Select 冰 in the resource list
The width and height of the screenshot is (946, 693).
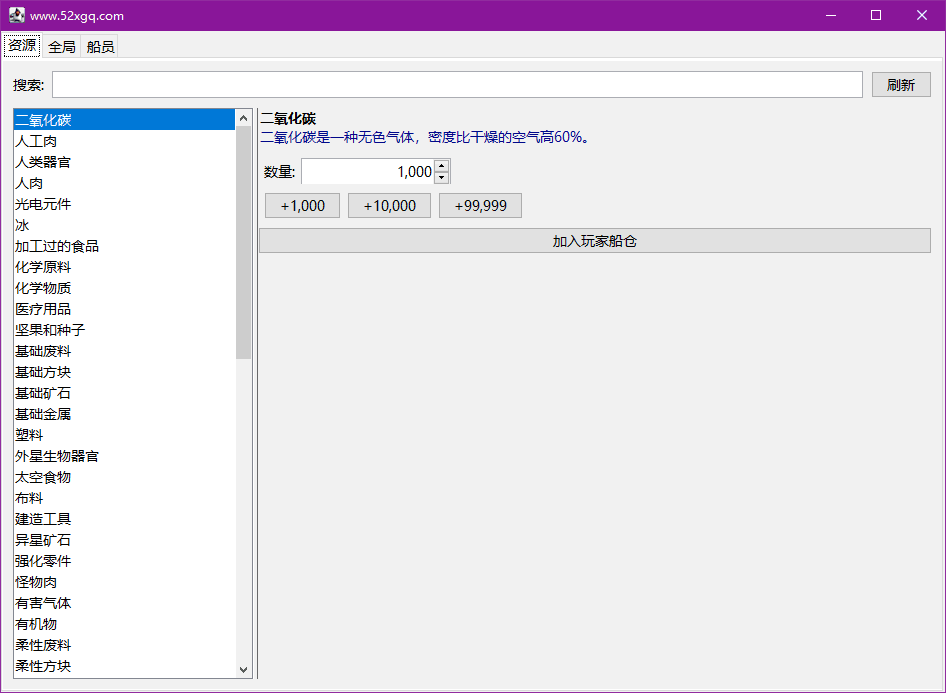coord(124,225)
